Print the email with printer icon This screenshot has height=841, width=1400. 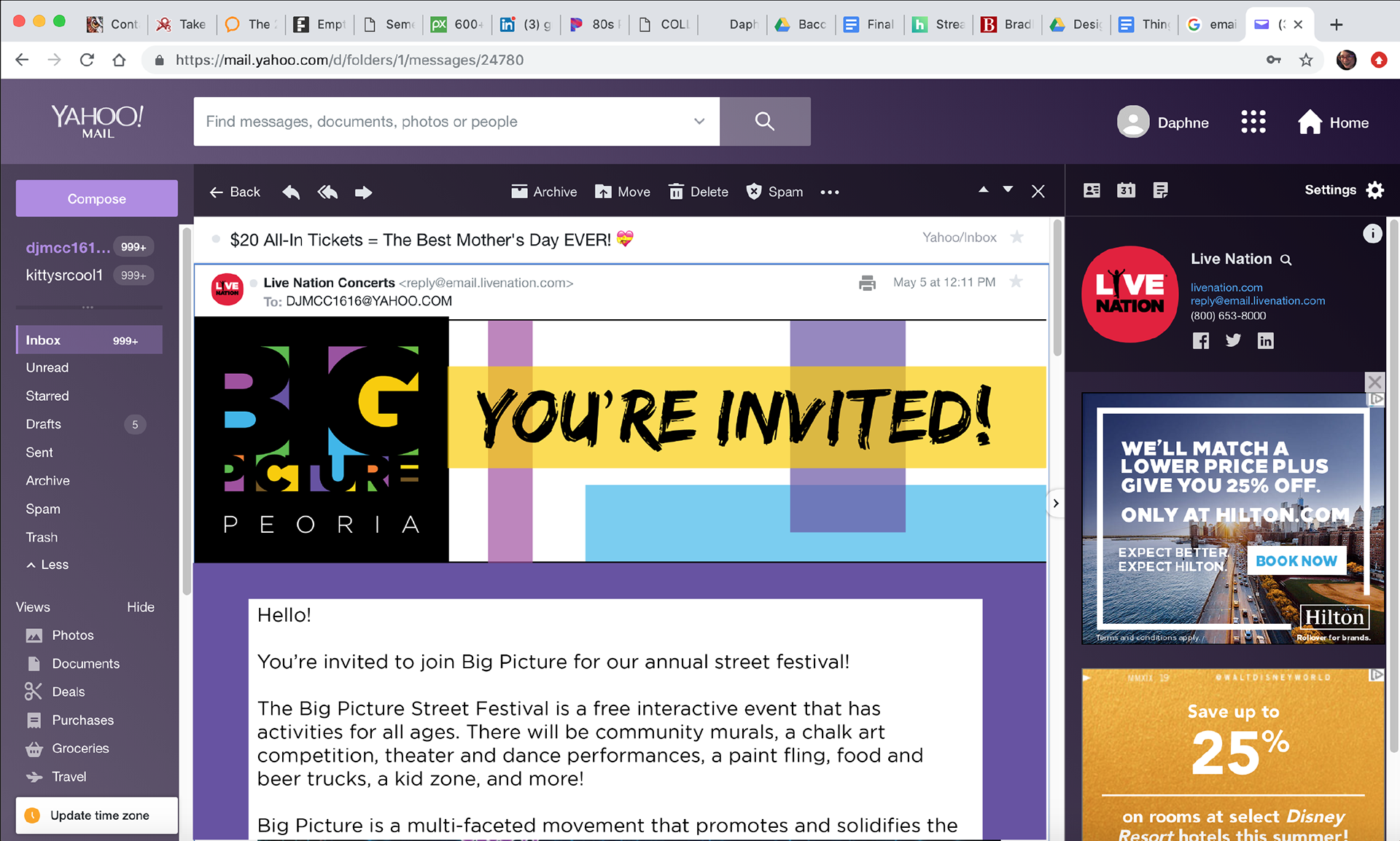point(867,283)
